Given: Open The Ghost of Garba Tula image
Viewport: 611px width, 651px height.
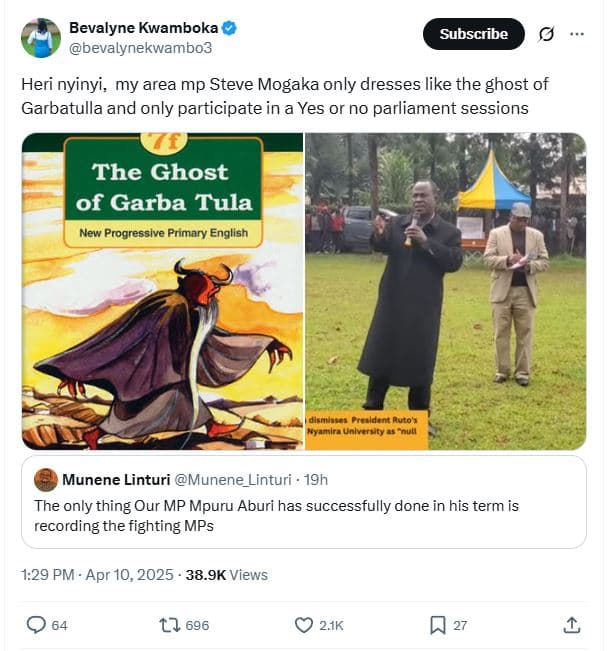Looking at the screenshot, I should (x=162, y=291).
